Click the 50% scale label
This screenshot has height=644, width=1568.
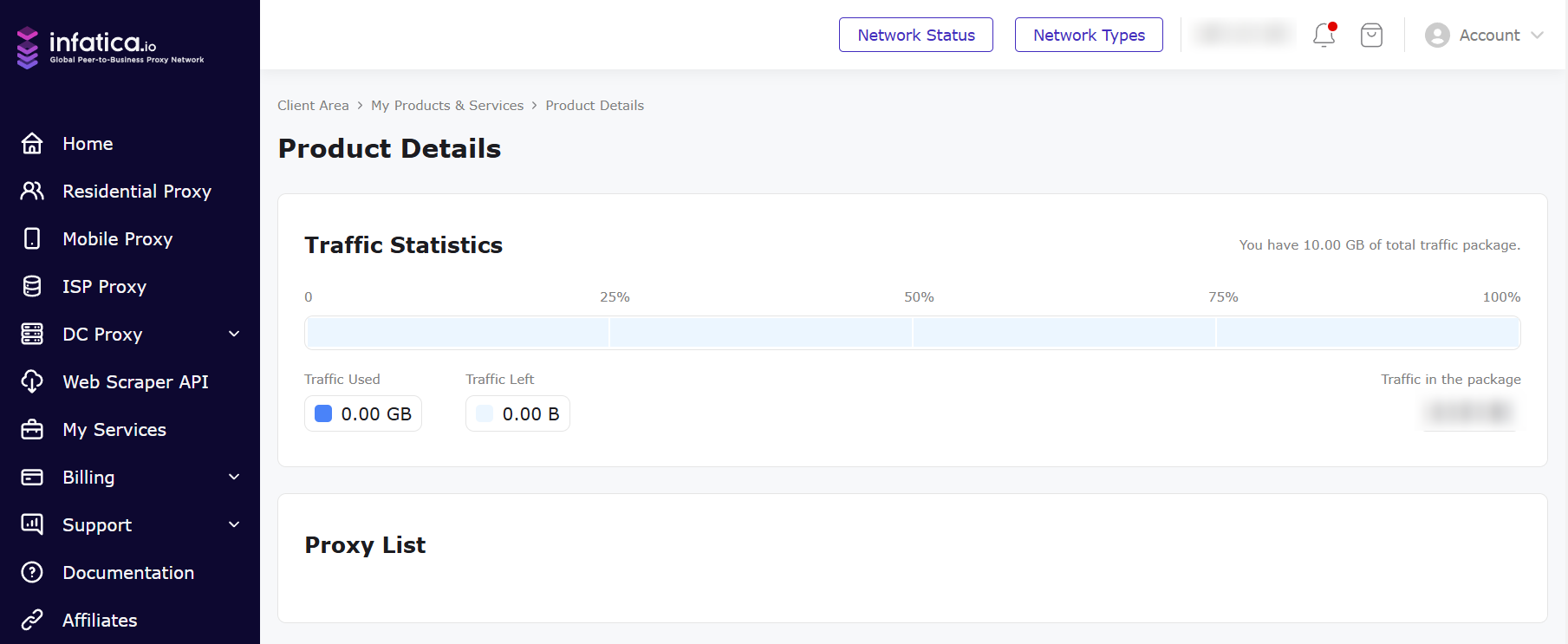pyautogui.click(x=919, y=296)
